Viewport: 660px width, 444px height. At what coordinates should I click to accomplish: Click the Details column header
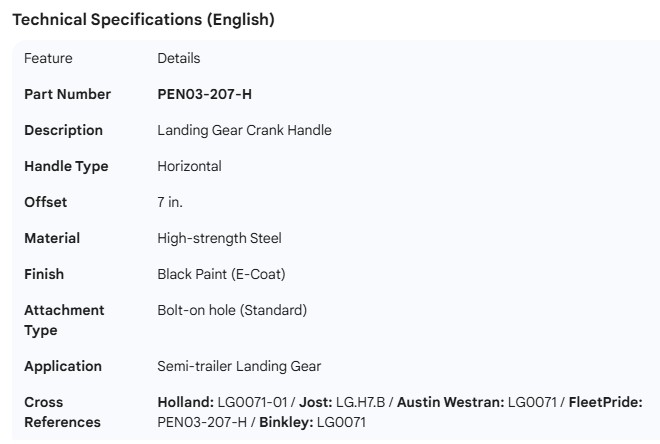click(179, 58)
